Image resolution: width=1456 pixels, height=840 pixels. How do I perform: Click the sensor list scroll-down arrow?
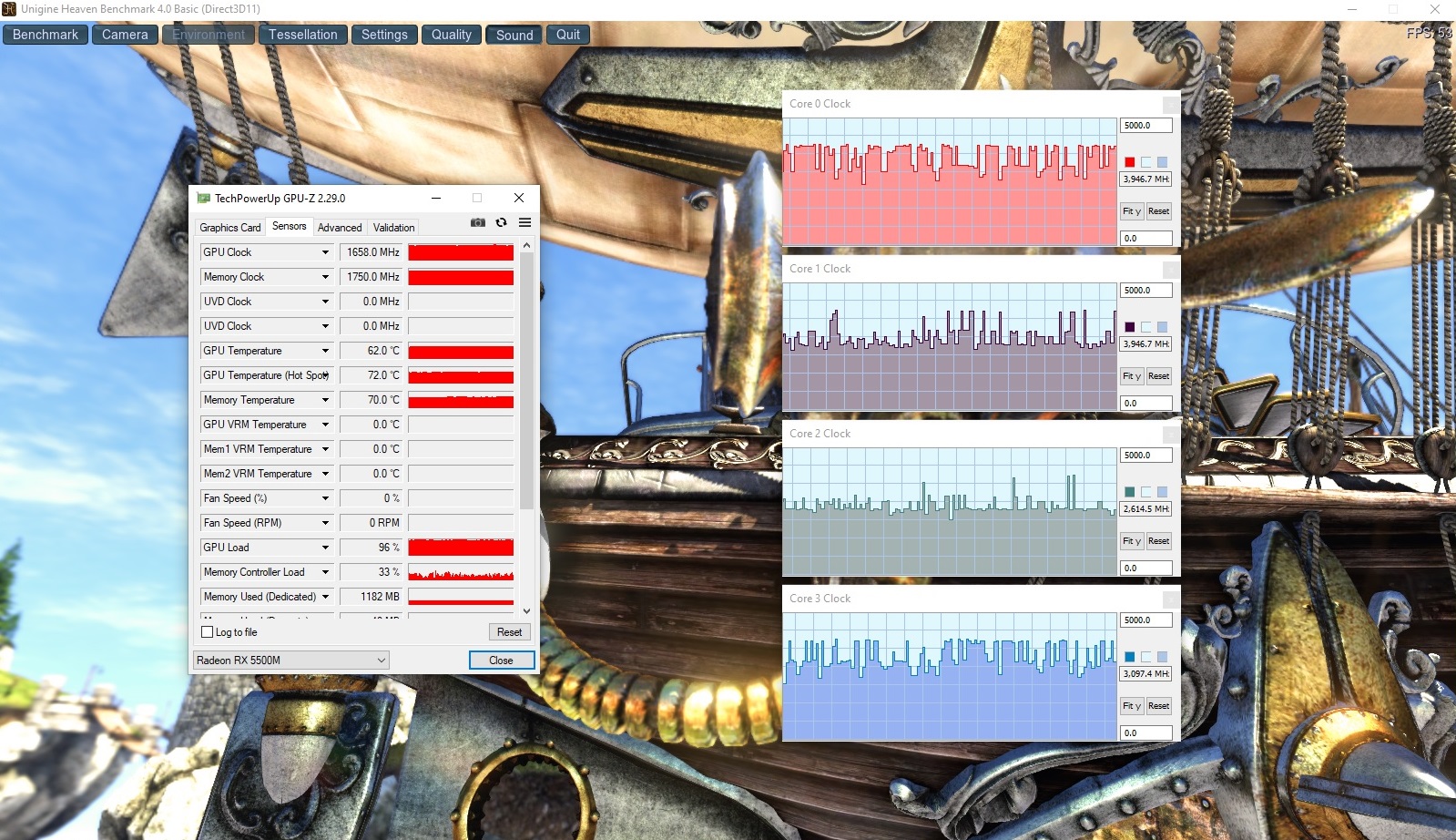click(526, 610)
